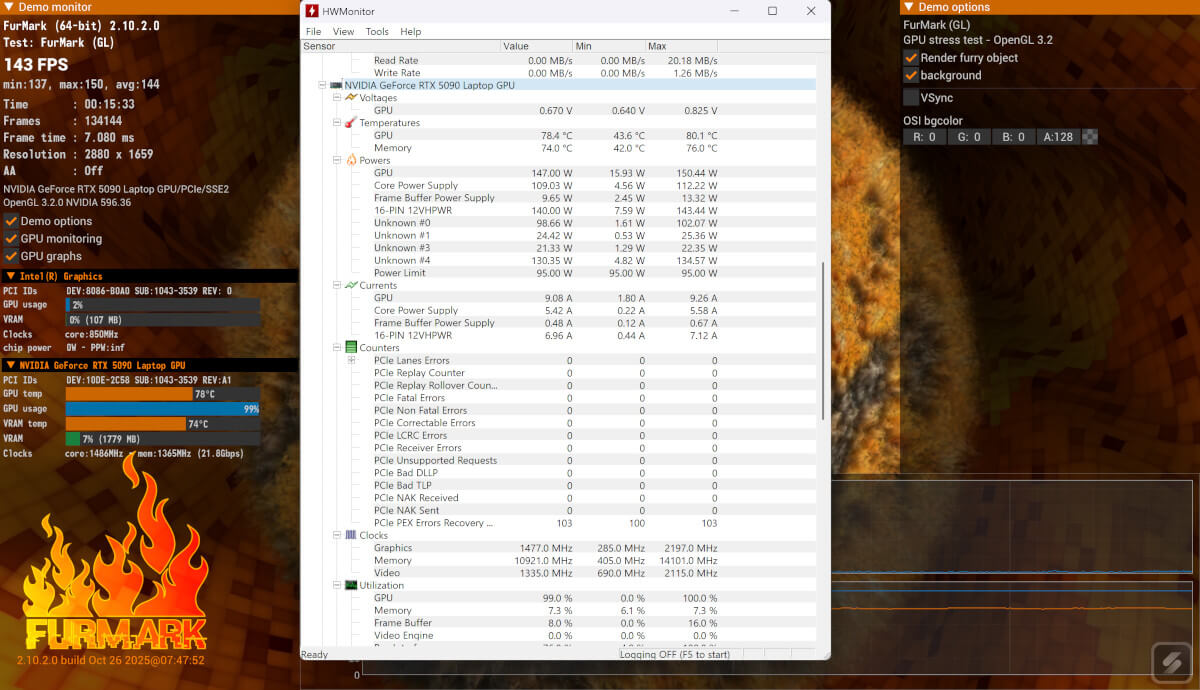Toggle the GPU monitoring checkbox
Screen dimensions: 1200x690
[x=11, y=239]
